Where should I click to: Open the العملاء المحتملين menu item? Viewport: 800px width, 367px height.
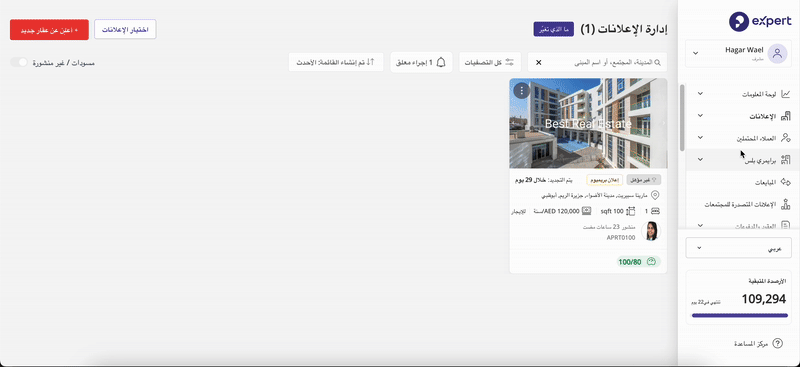743,138
